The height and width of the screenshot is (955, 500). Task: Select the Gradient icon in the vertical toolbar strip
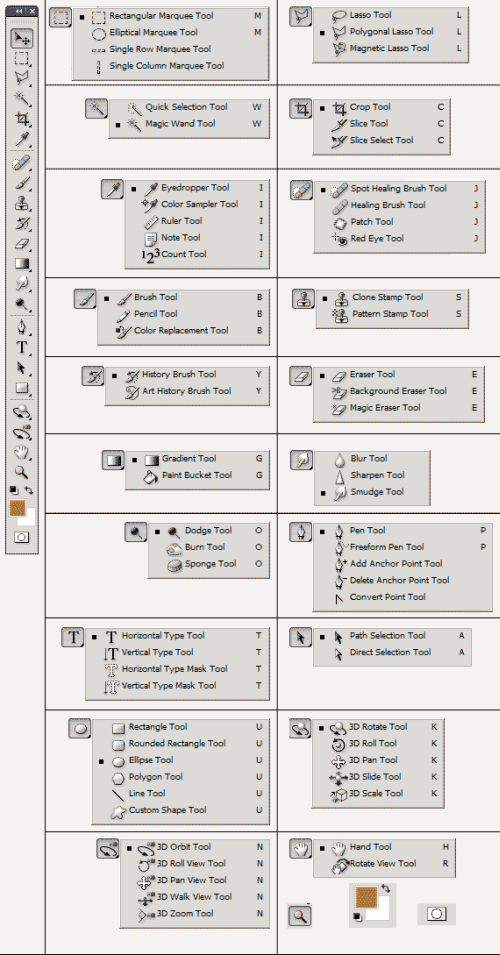22,264
